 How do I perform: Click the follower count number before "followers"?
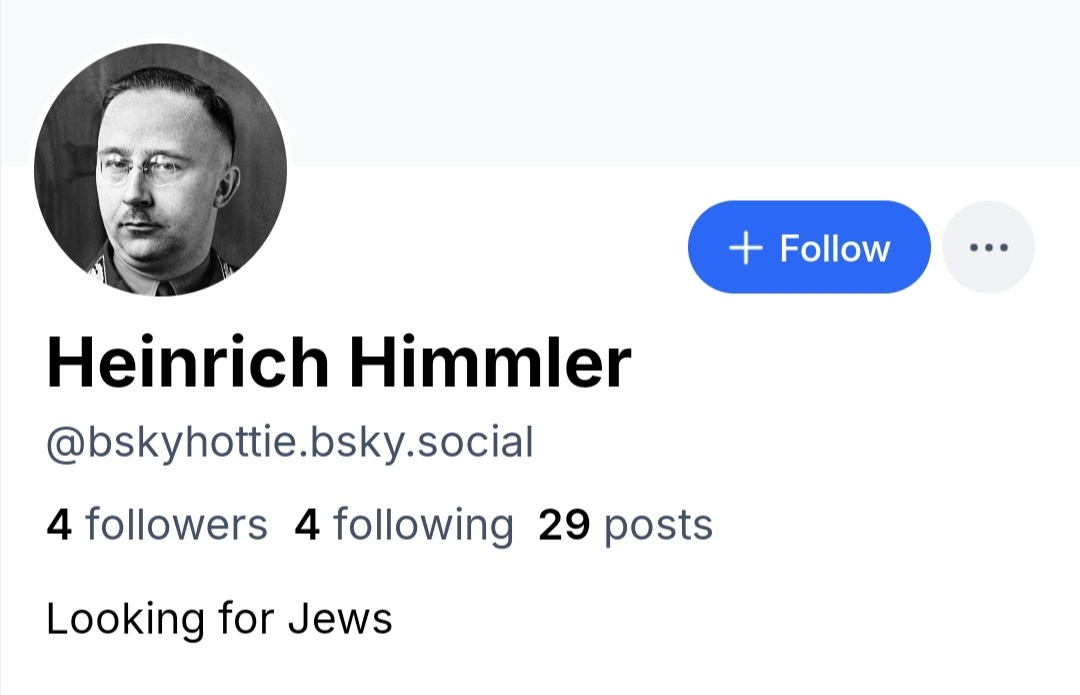(59, 525)
